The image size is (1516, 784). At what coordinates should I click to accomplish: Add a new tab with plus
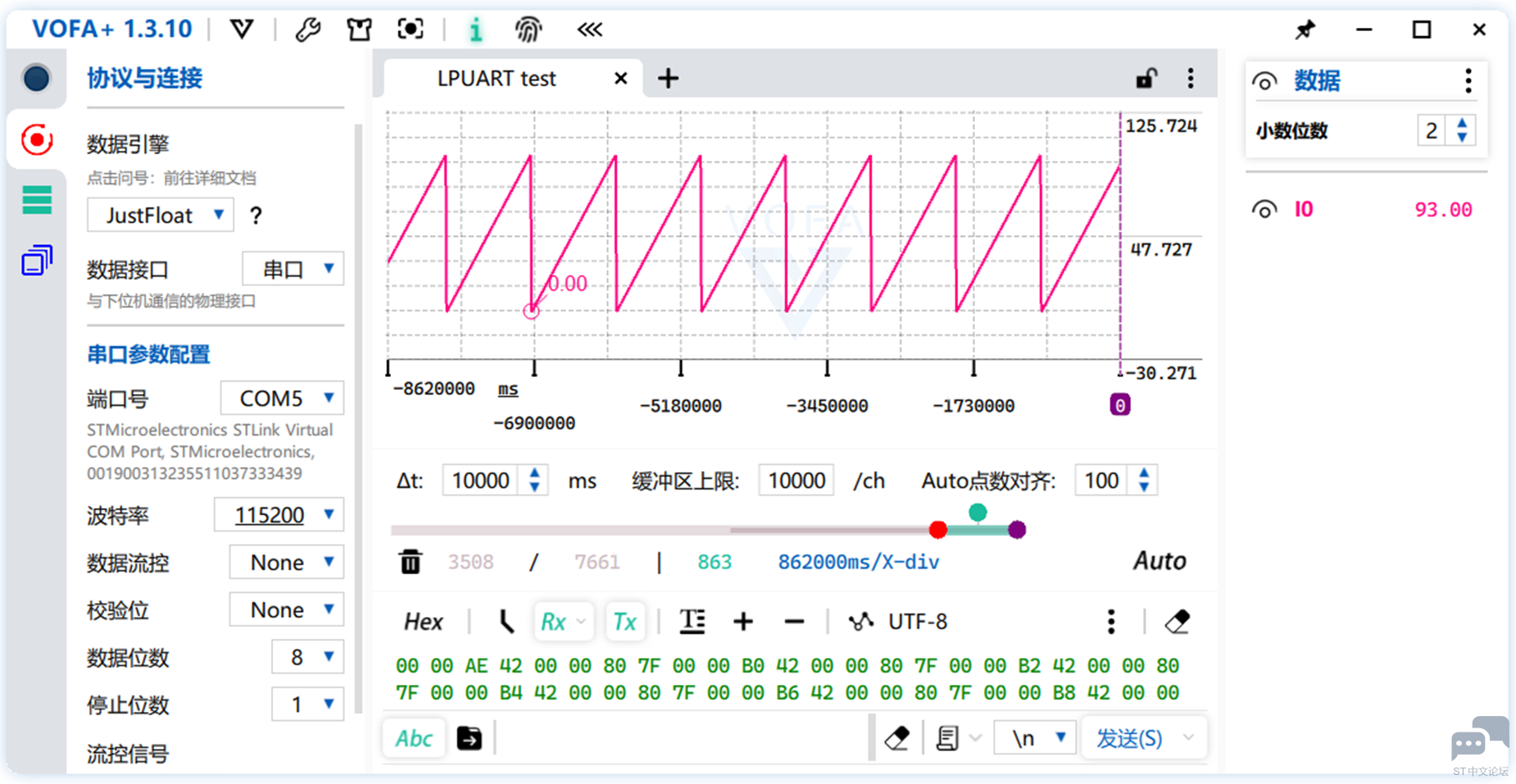click(669, 79)
